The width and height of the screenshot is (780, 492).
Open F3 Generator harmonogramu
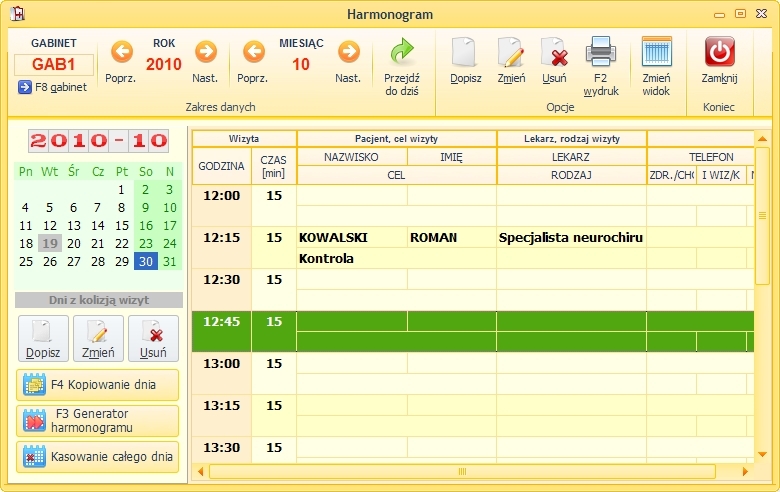click(x=98, y=421)
